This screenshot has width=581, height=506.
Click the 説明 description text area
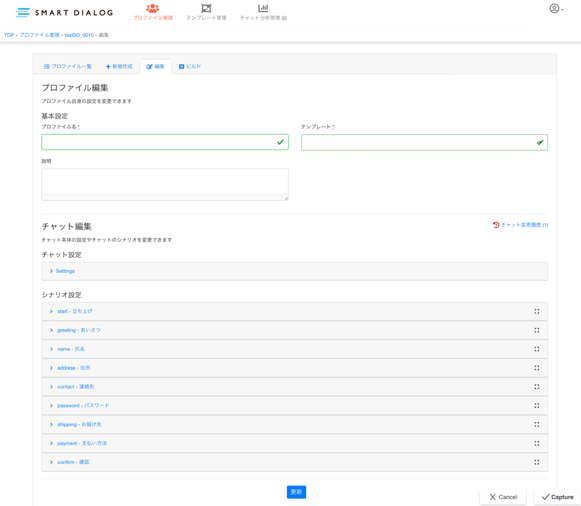[x=165, y=184]
